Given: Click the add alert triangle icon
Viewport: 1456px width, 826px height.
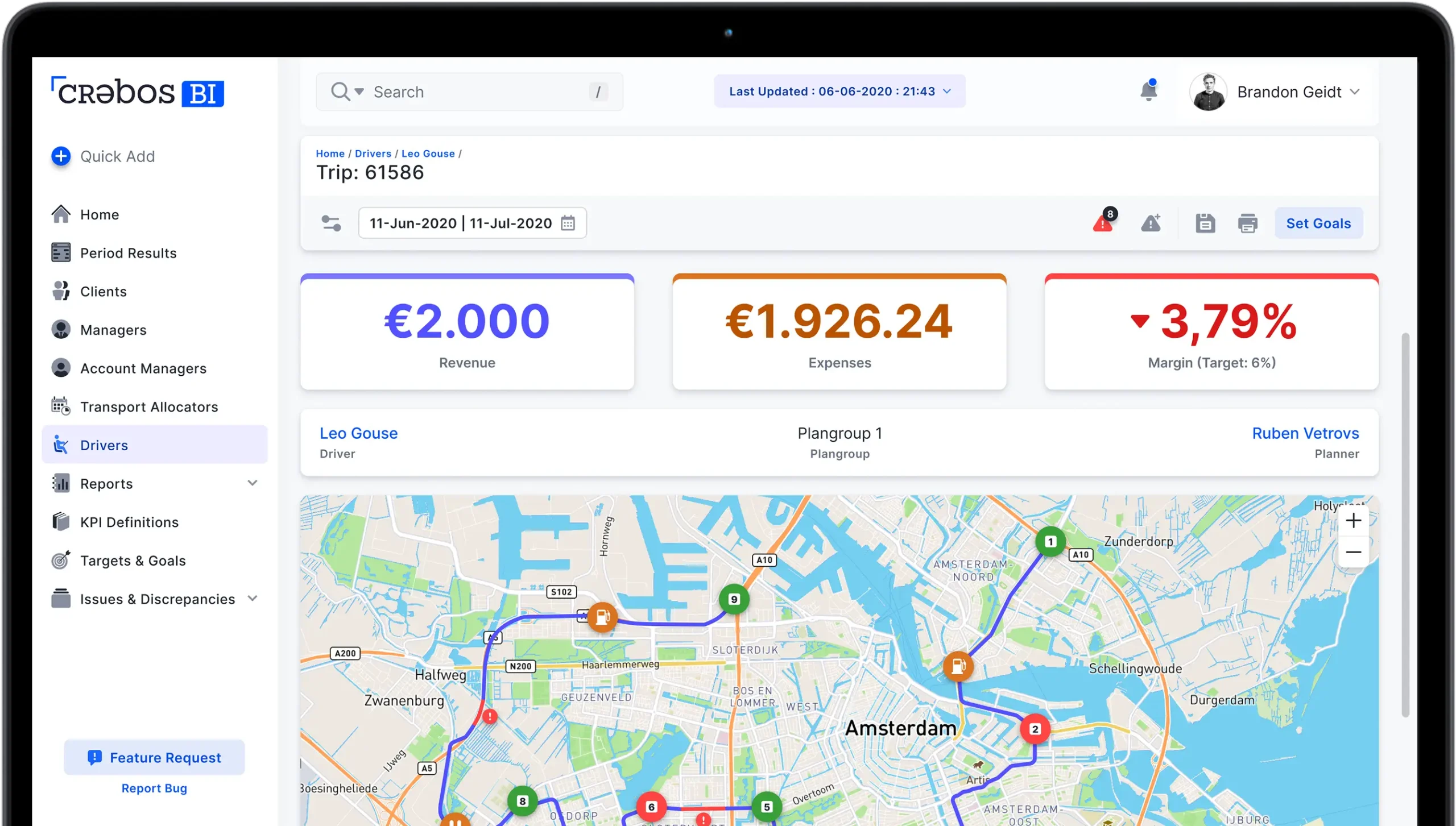Looking at the screenshot, I should pos(1151,223).
